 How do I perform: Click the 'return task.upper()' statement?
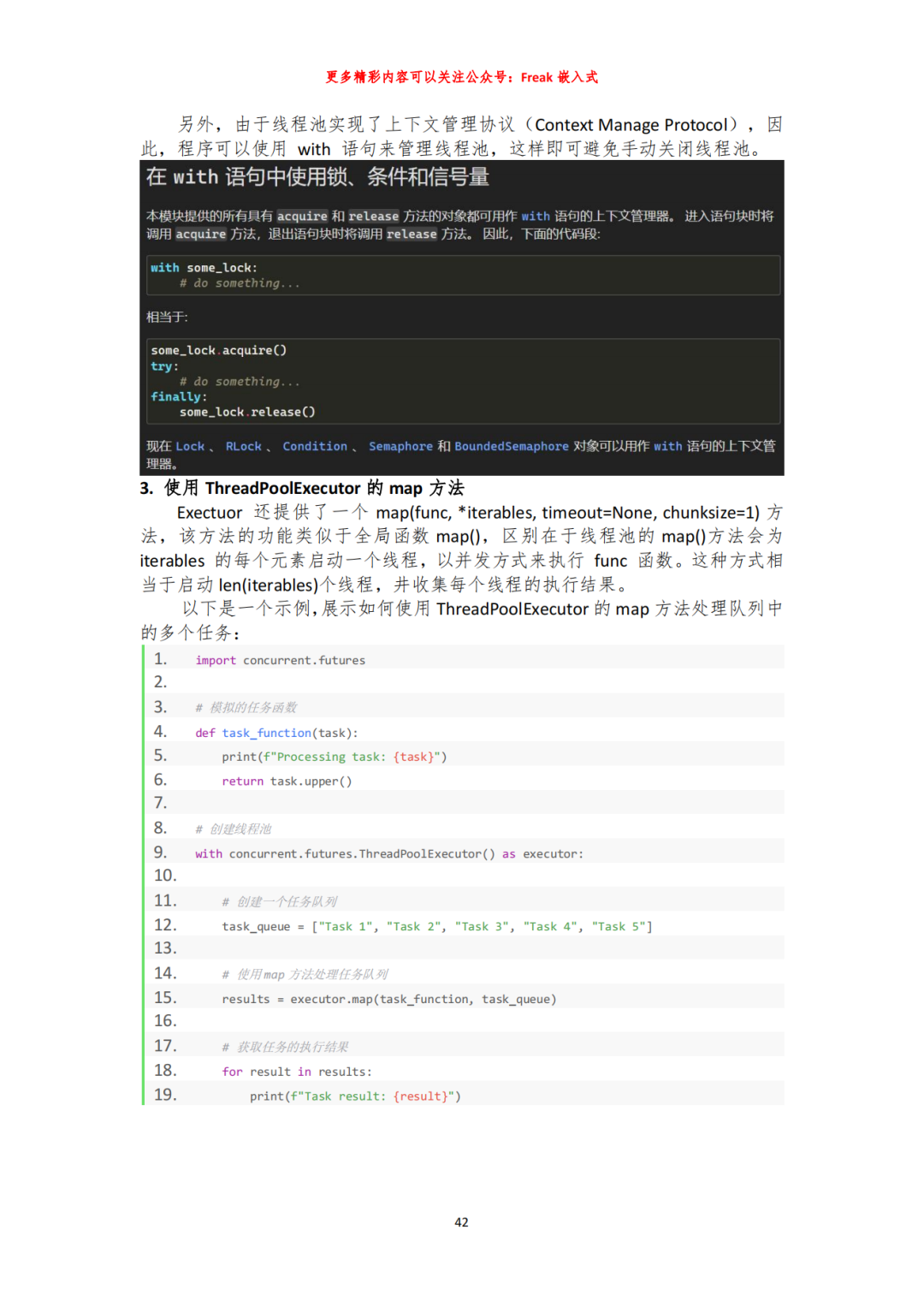tap(286, 781)
